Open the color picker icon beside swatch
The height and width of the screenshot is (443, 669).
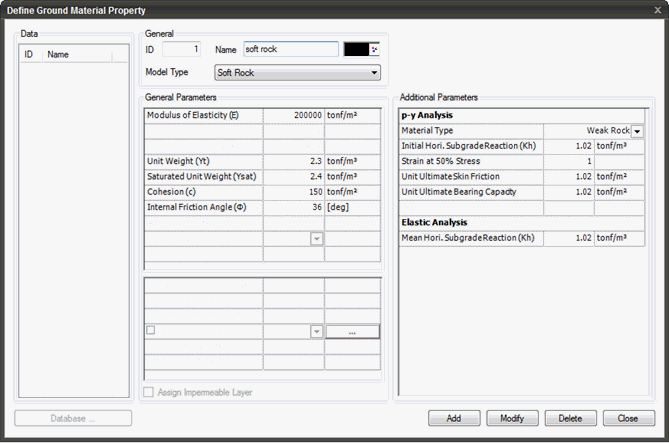375,50
